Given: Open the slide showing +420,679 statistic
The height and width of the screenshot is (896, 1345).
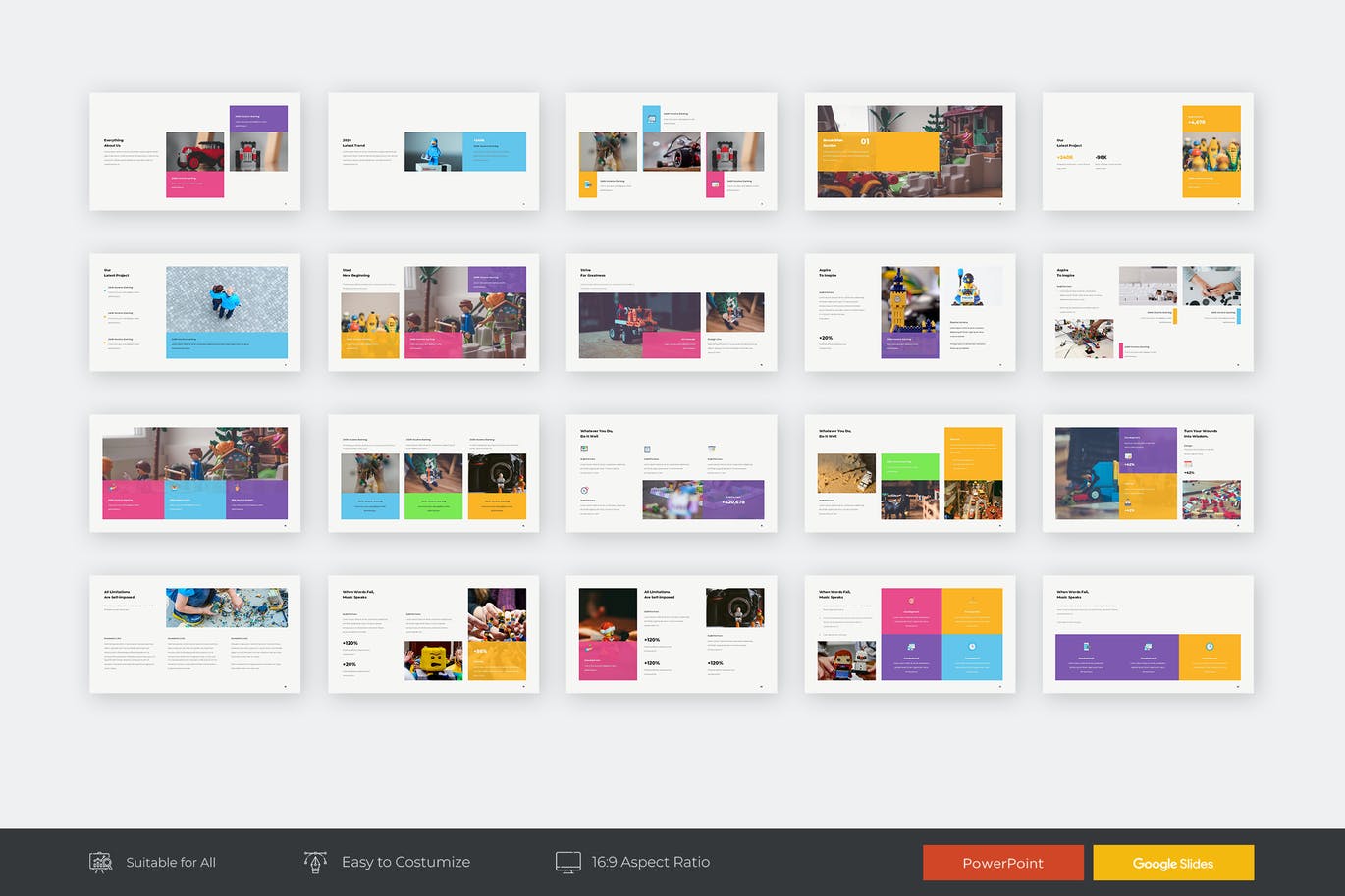Looking at the screenshot, I should click(x=671, y=473).
